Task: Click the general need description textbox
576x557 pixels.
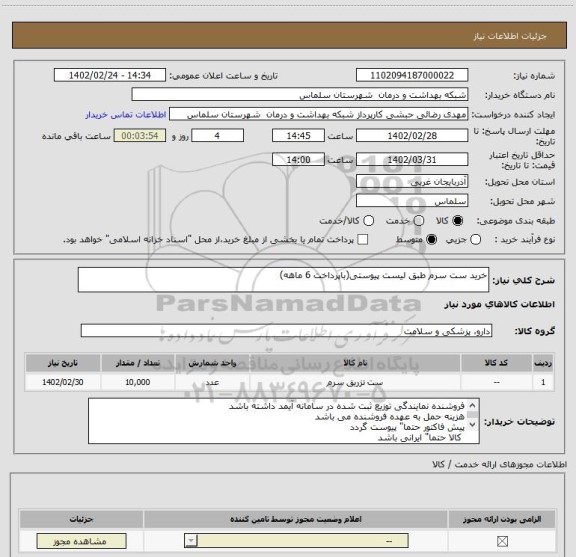Action: (283, 280)
